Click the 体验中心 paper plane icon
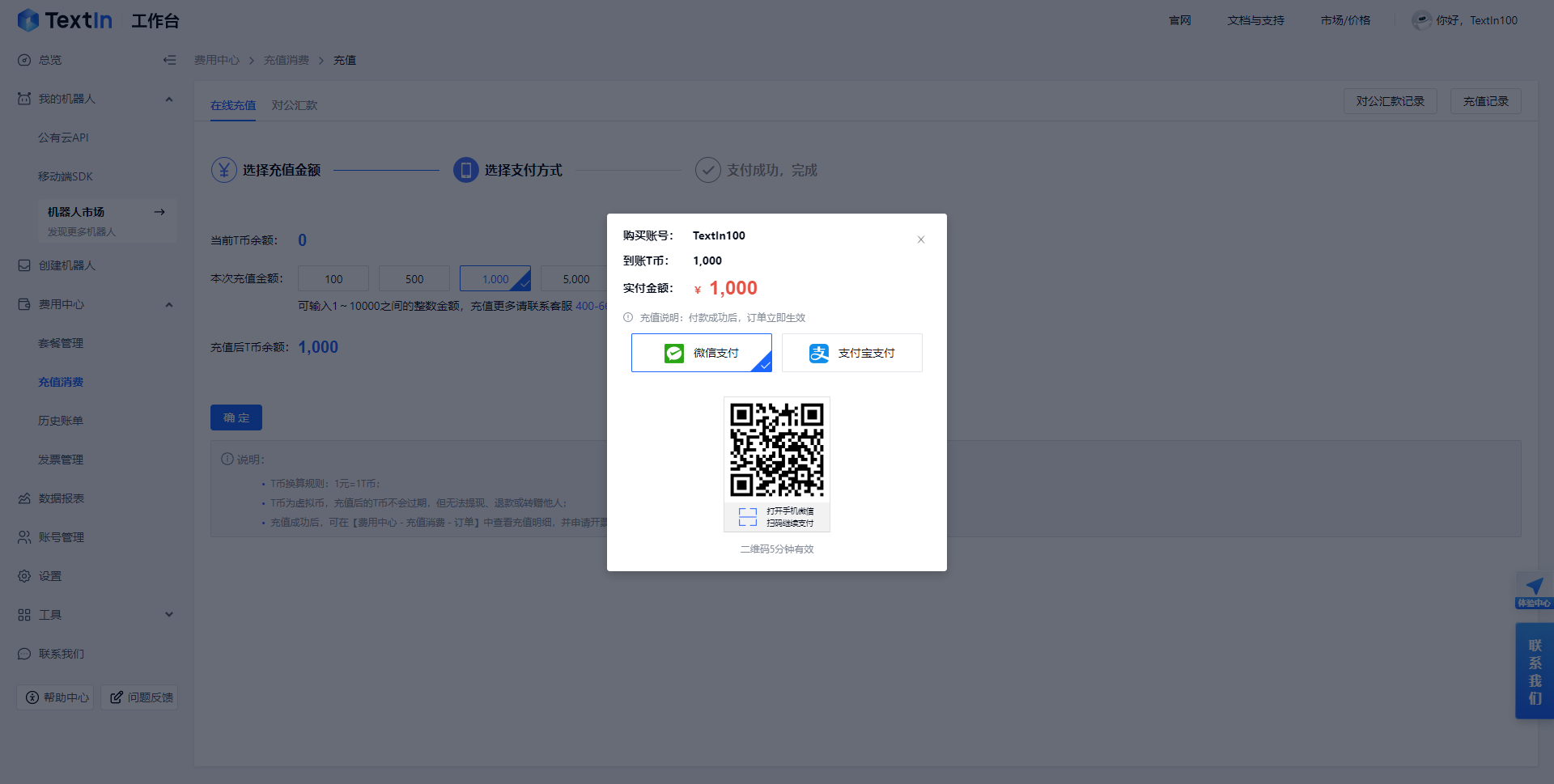 pyautogui.click(x=1535, y=586)
